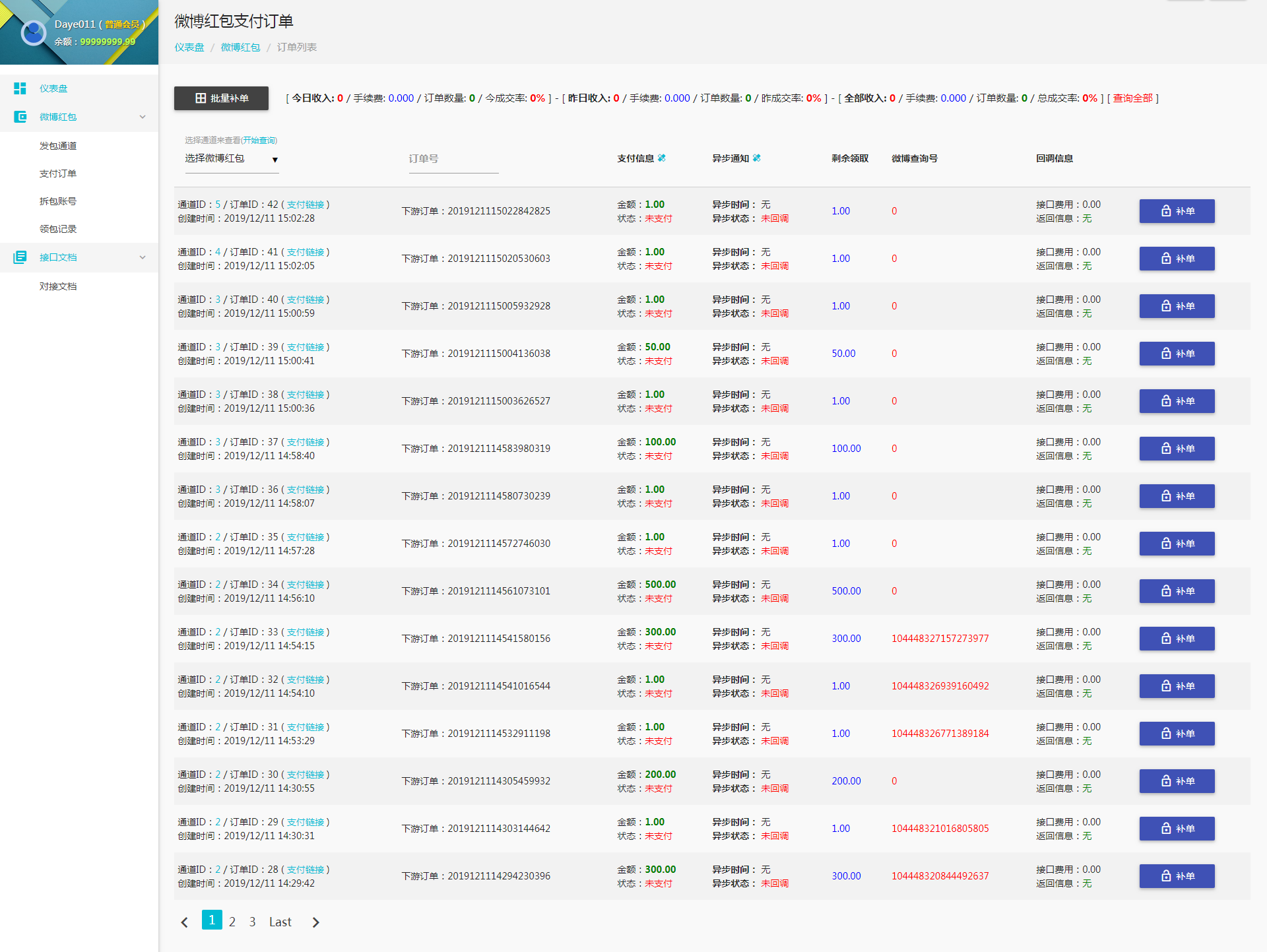Click the 微博红包 wallet icon in sidebar
This screenshot has width=1267, height=952.
coord(20,117)
